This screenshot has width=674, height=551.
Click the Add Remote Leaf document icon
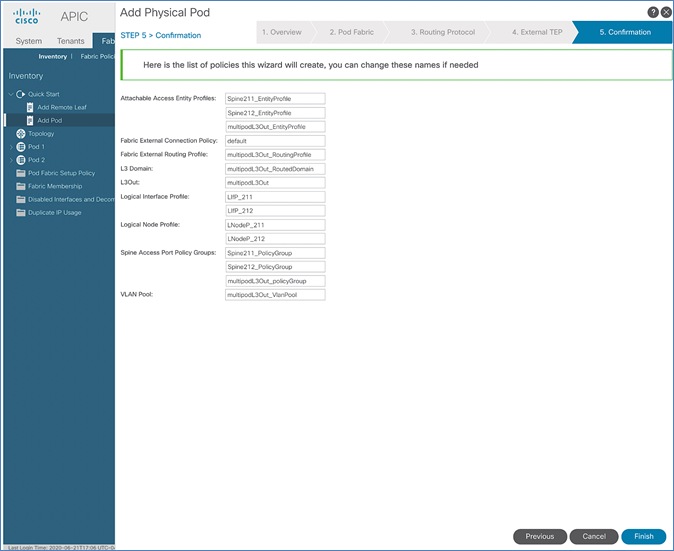[30, 107]
